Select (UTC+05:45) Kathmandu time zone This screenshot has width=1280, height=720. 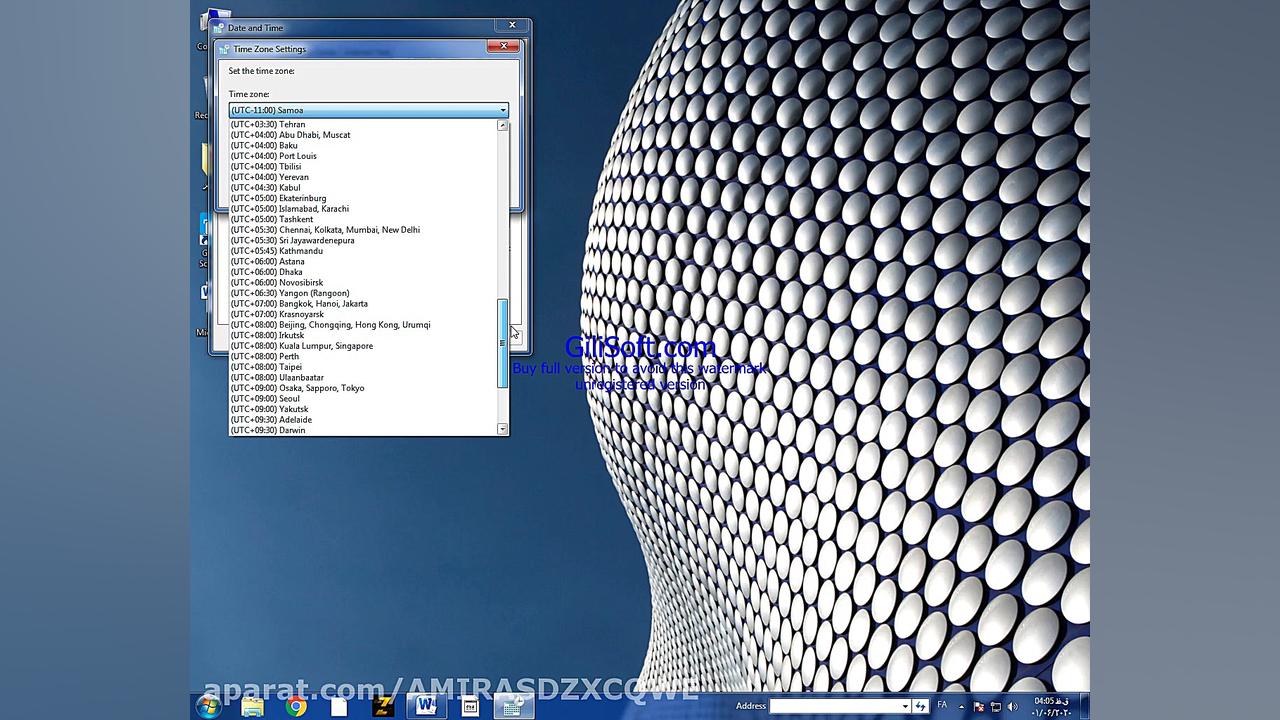click(363, 251)
